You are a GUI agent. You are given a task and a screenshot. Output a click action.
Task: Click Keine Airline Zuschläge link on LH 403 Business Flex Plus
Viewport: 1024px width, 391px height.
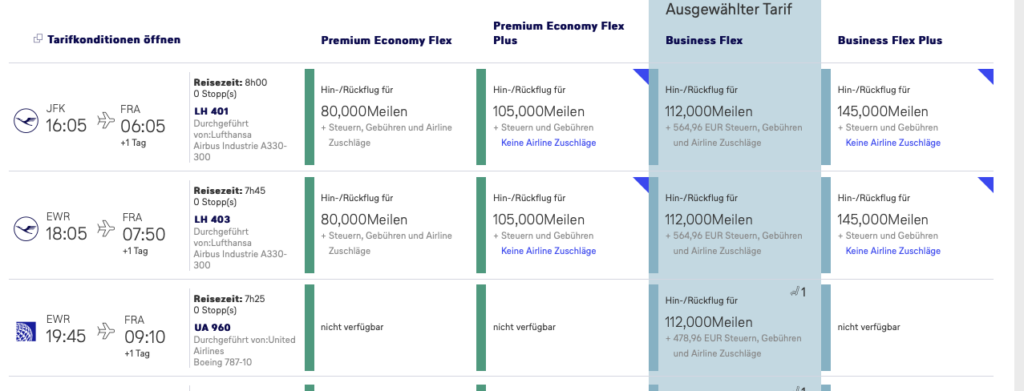click(x=893, y=251)
